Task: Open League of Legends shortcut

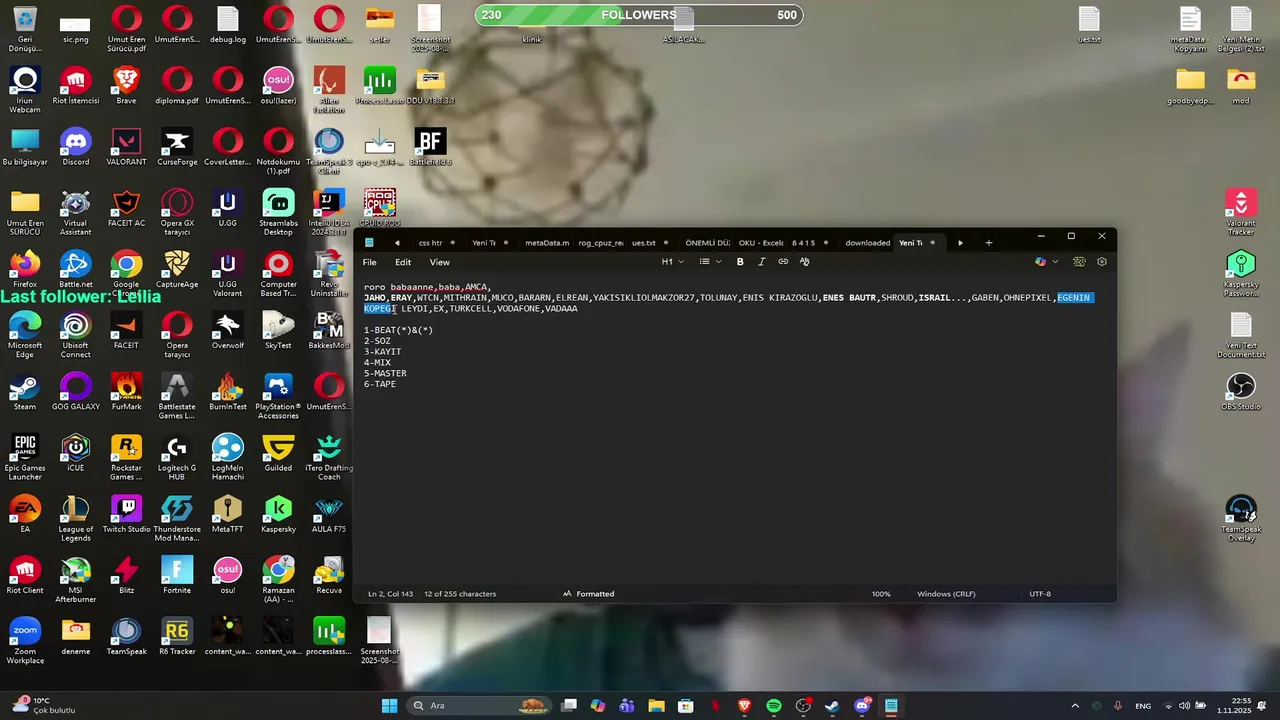Action: point(76,519)
